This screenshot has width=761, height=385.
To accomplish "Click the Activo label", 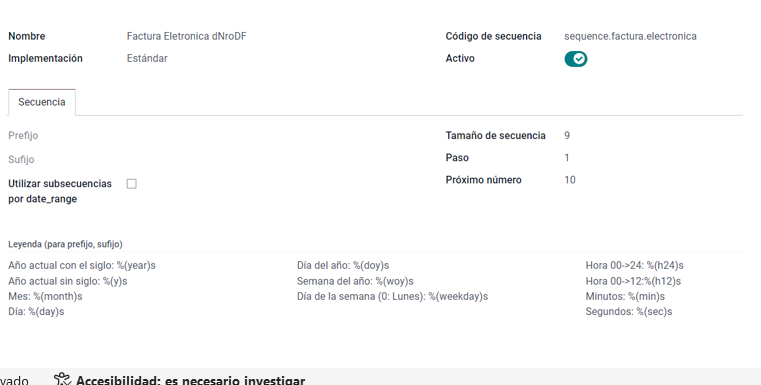I will pos(460,58).
